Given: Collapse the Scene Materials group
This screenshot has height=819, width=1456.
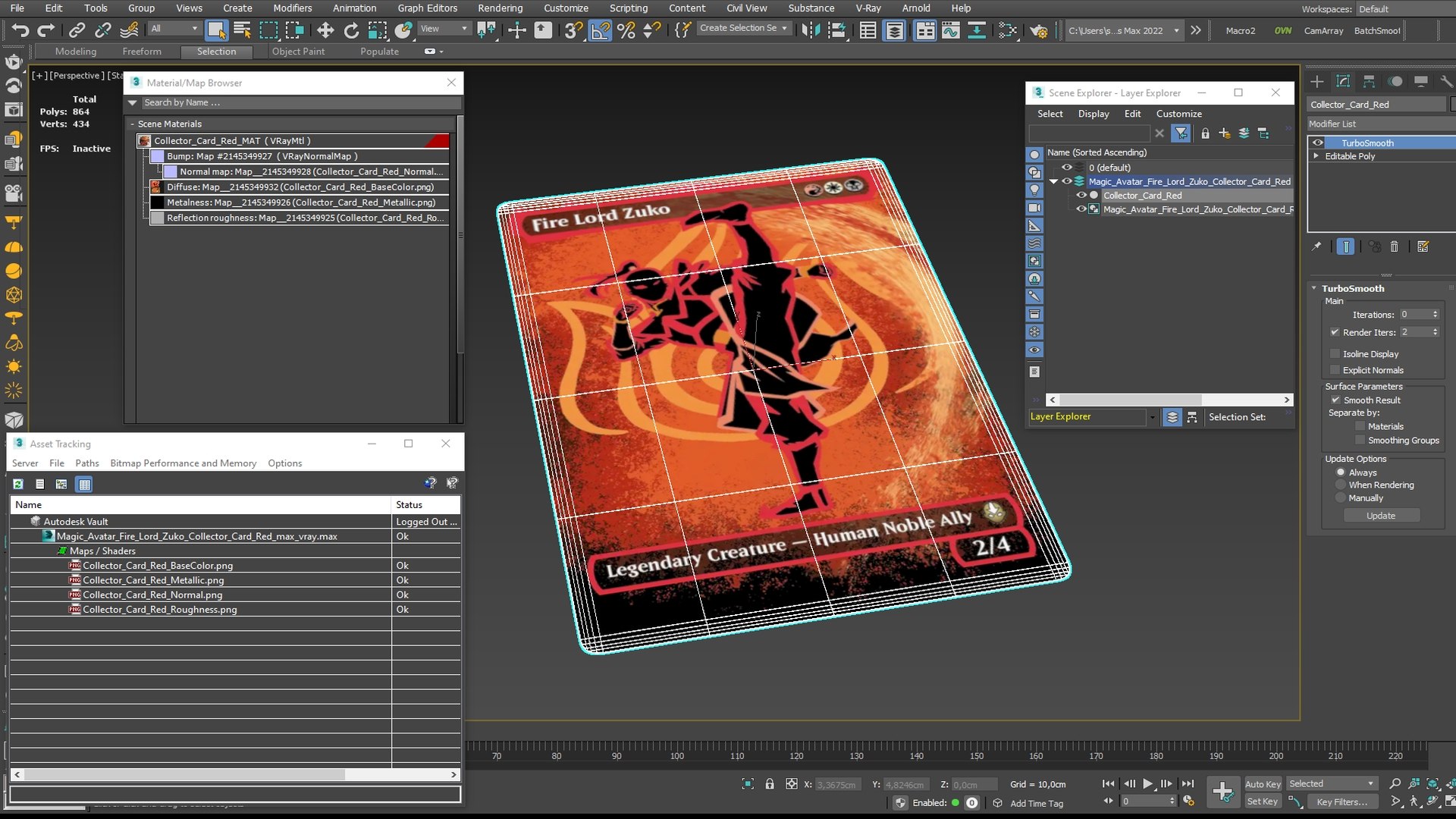Looking at the screenshot, I should tap(132, 124).
